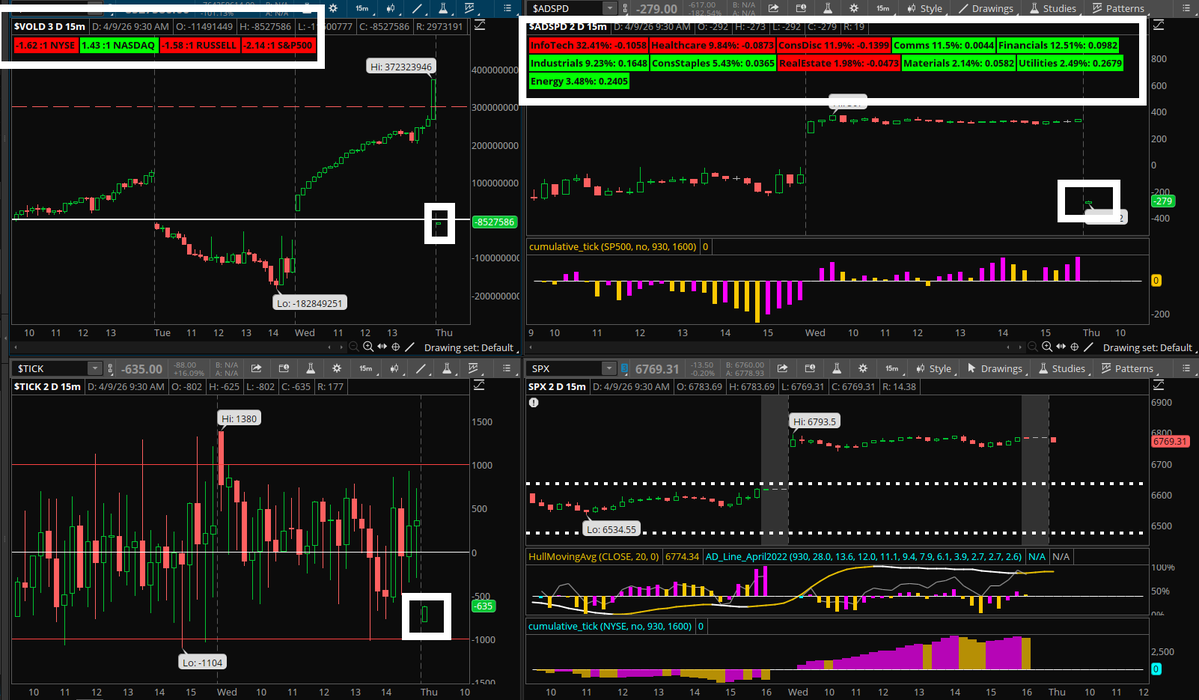Open the 15m timeframe dropdown in $VOLD panel
Viewport: 1199px width, 700px height.
(x=362, y=8)
